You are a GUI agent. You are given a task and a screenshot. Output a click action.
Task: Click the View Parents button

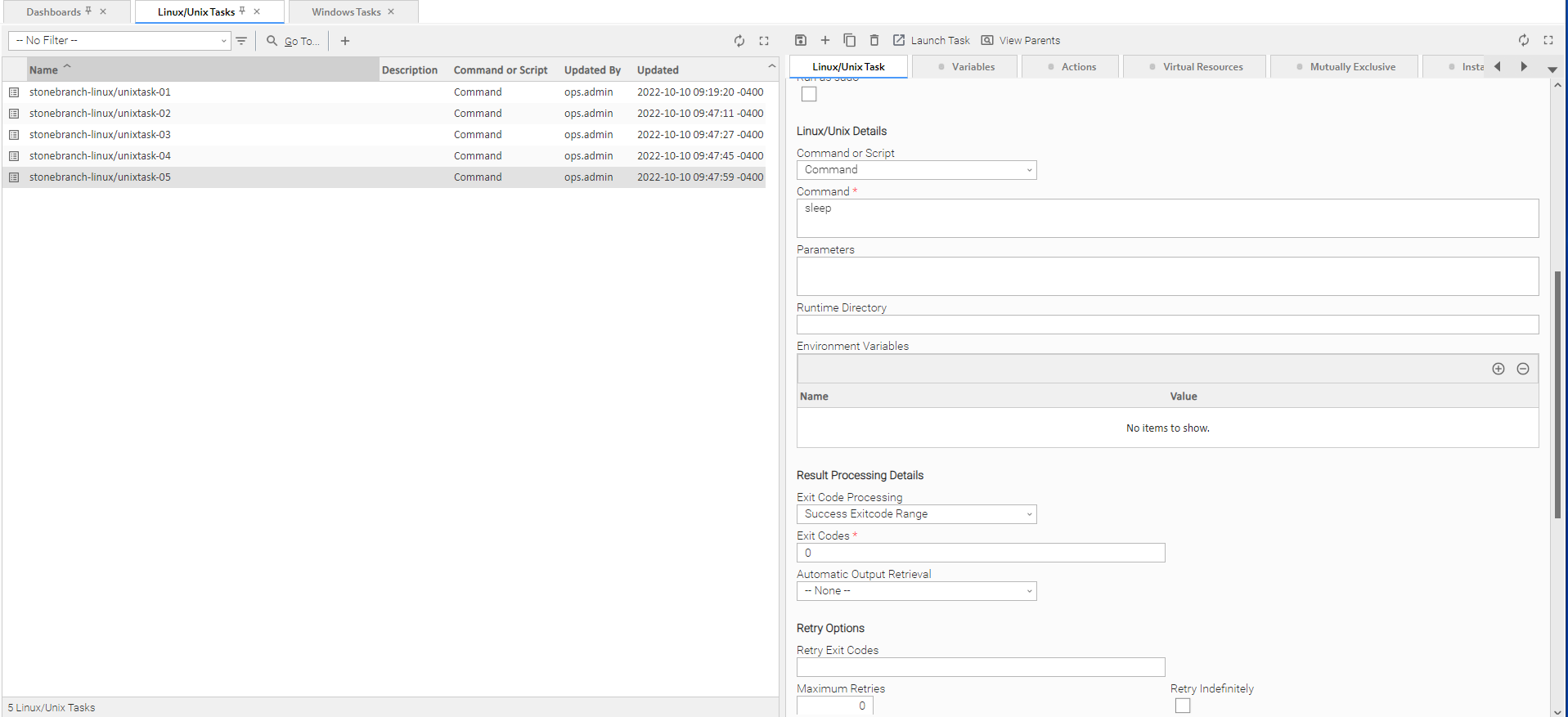coord(1020,40)
